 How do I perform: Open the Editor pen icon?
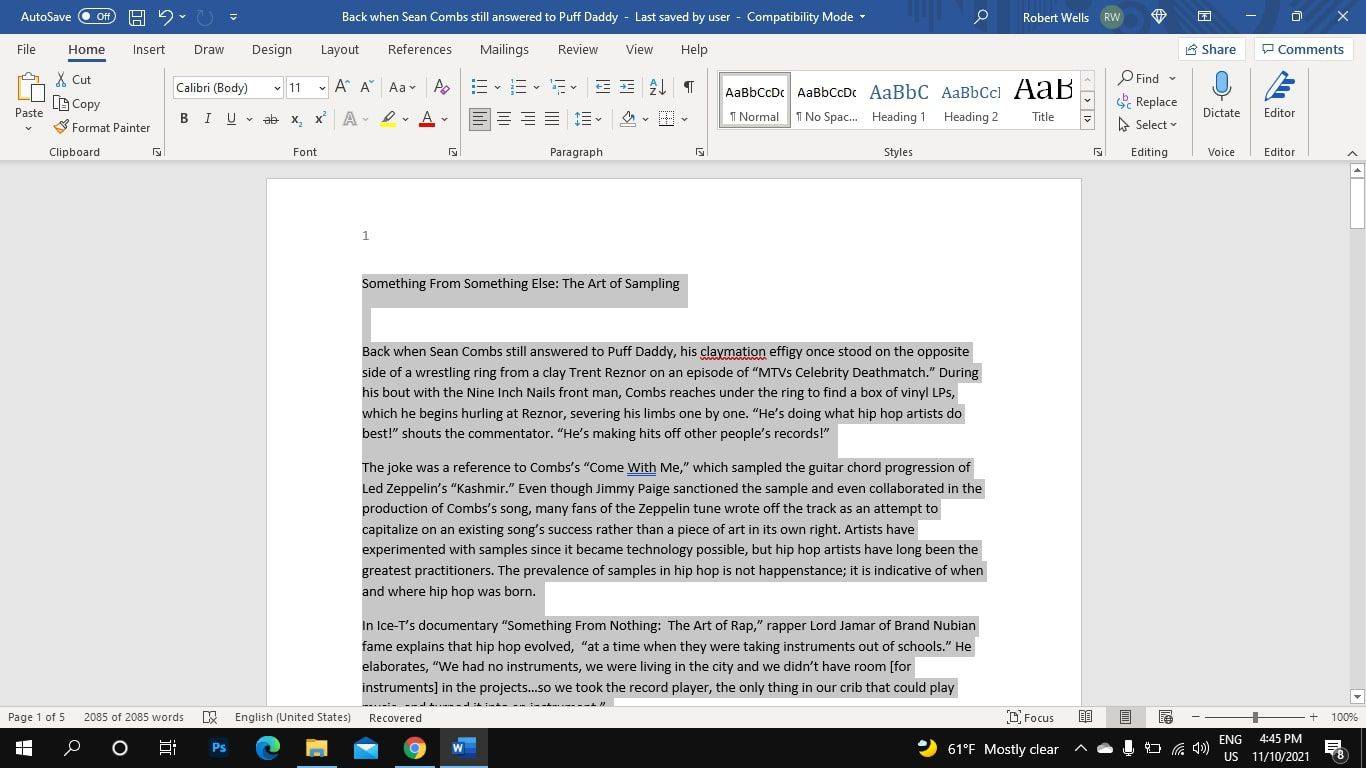click(1279, 88)
